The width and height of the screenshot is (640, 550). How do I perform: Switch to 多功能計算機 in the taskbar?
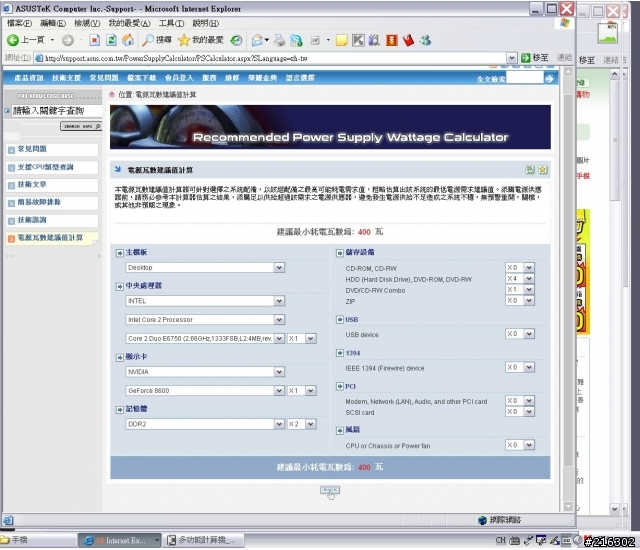pos(202,540)
